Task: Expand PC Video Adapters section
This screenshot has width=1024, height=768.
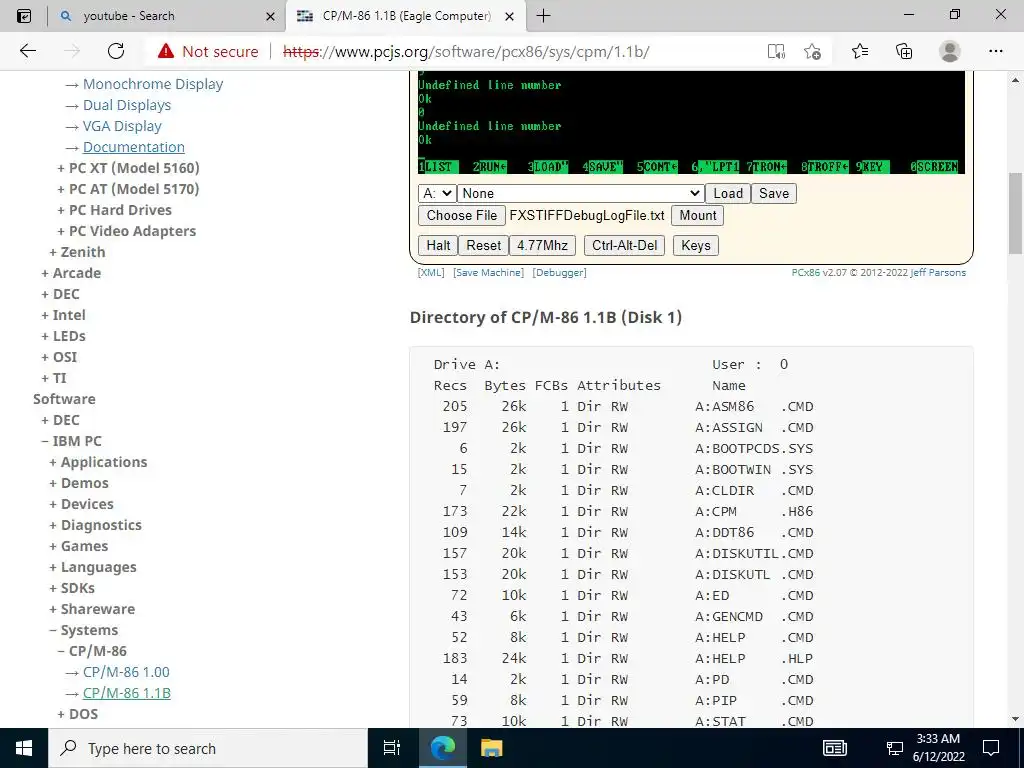Action: point(126,231)
